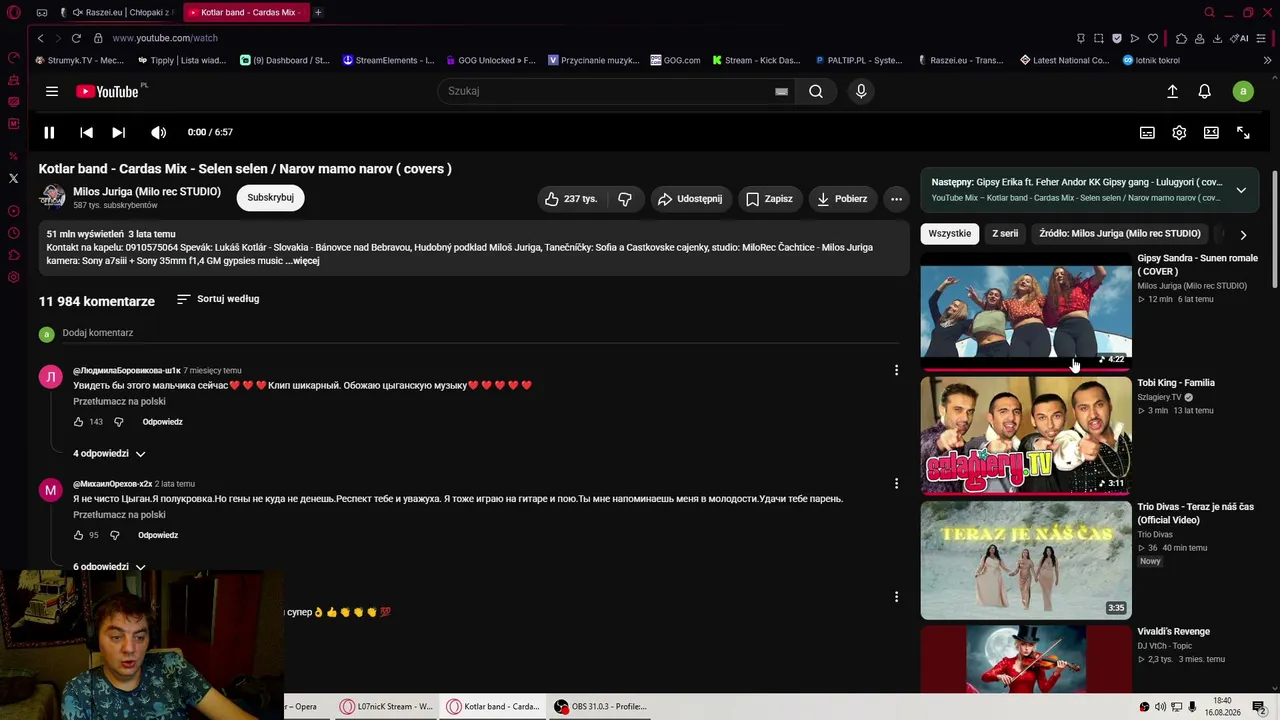Image resolution: width=1280 pixels, height=720 pixels.
Task: Expand the Następny playlist panel chevron
Action: 1241,190
